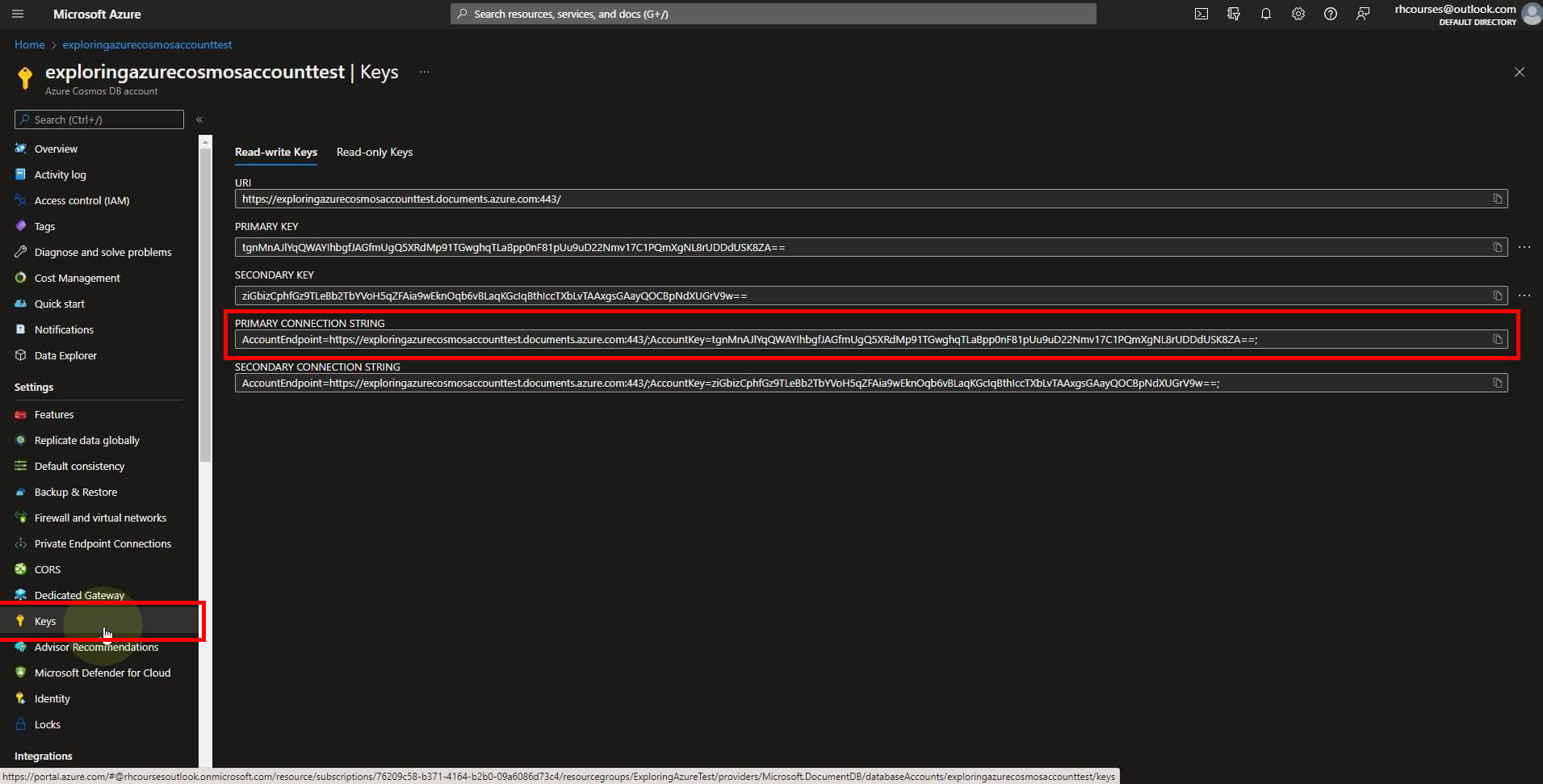Click the Secondary Key text field

[871, 296]
